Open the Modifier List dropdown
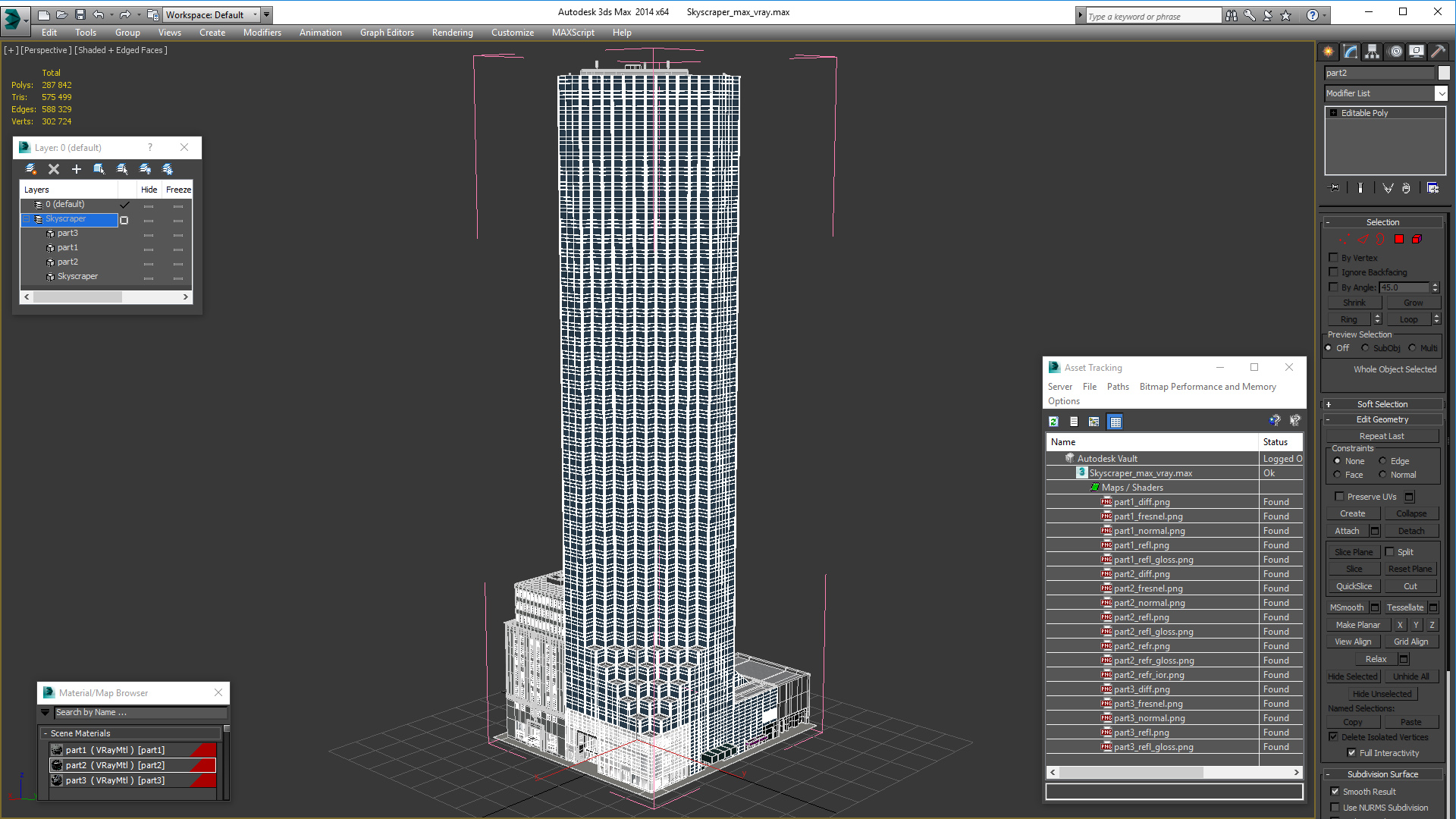1456x819 pixels. coord(1386,93)
